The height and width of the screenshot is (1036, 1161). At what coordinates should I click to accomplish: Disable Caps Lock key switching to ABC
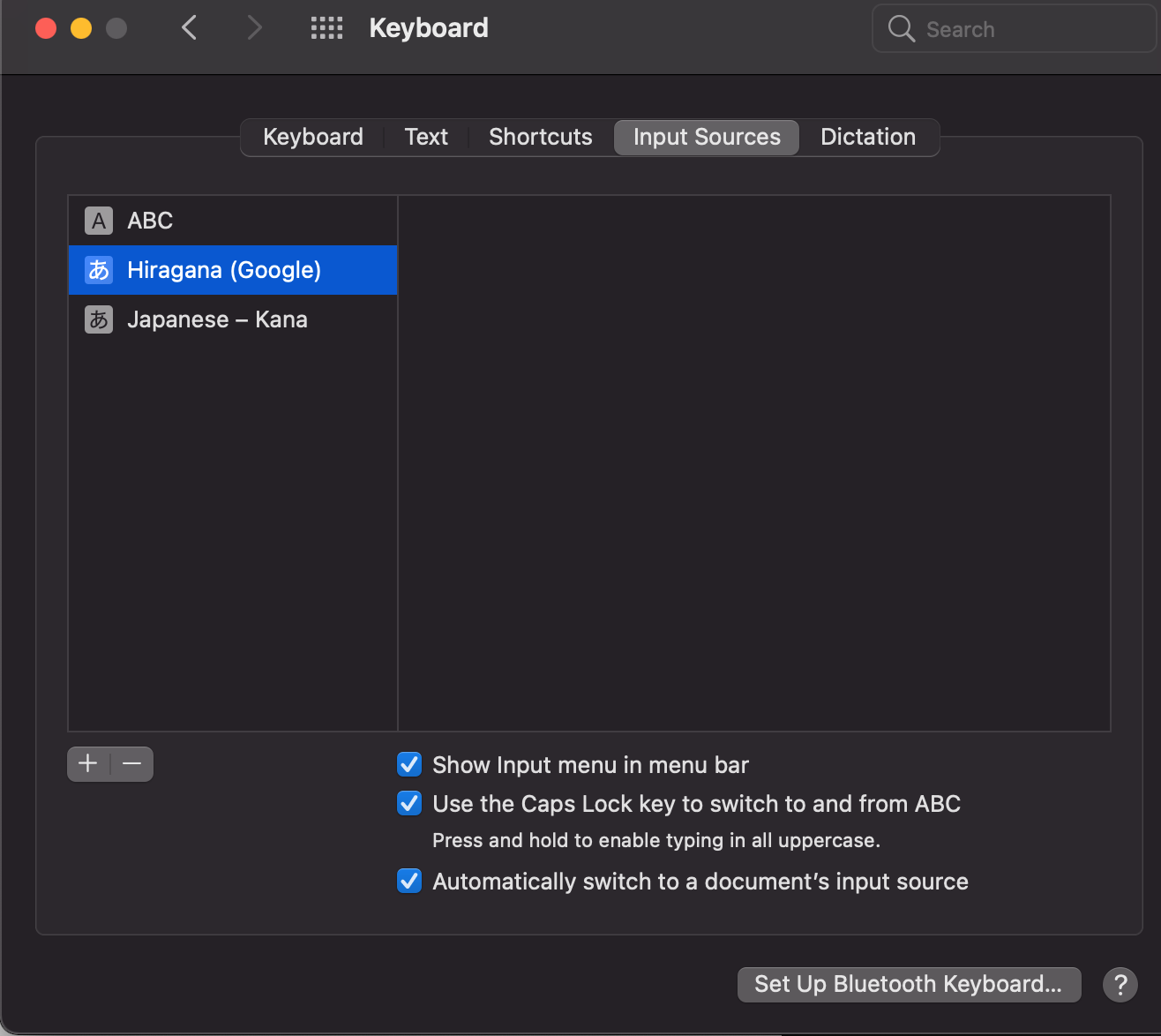pyautogui.click(x=409, y=803)
